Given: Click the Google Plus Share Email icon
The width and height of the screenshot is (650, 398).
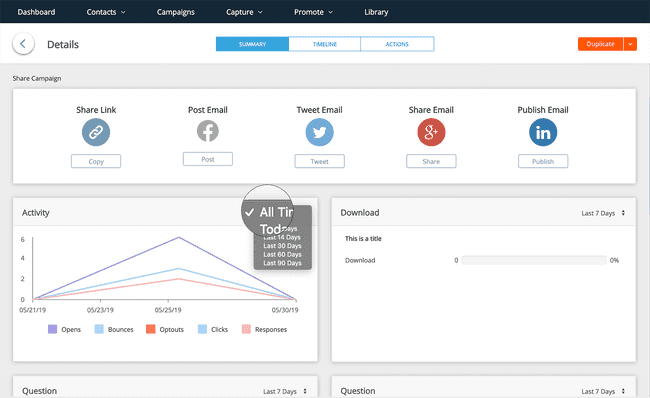Looking at the screenshot, I should tap(431, 132).
